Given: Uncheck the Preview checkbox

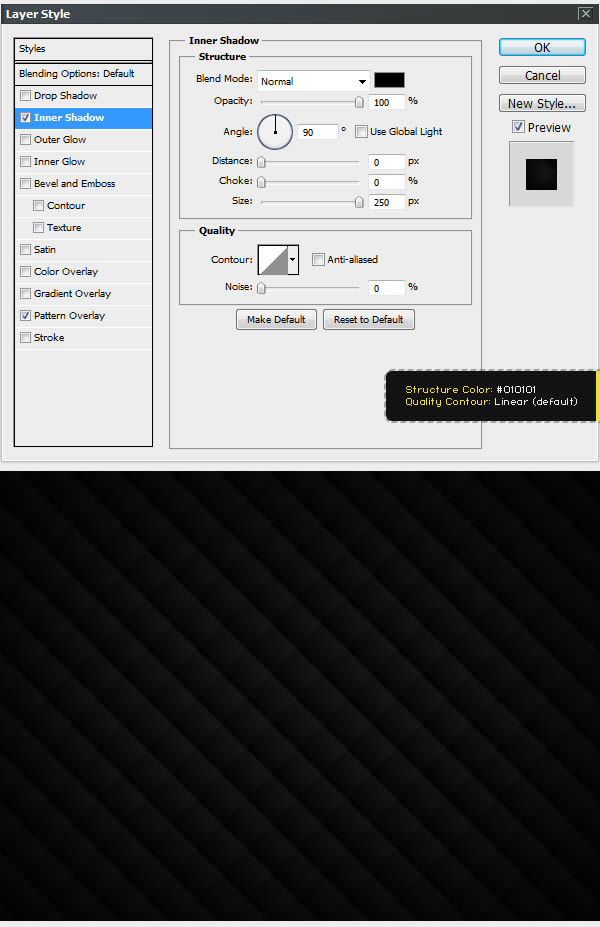Looking at the screenshot, I should point(518,127).
